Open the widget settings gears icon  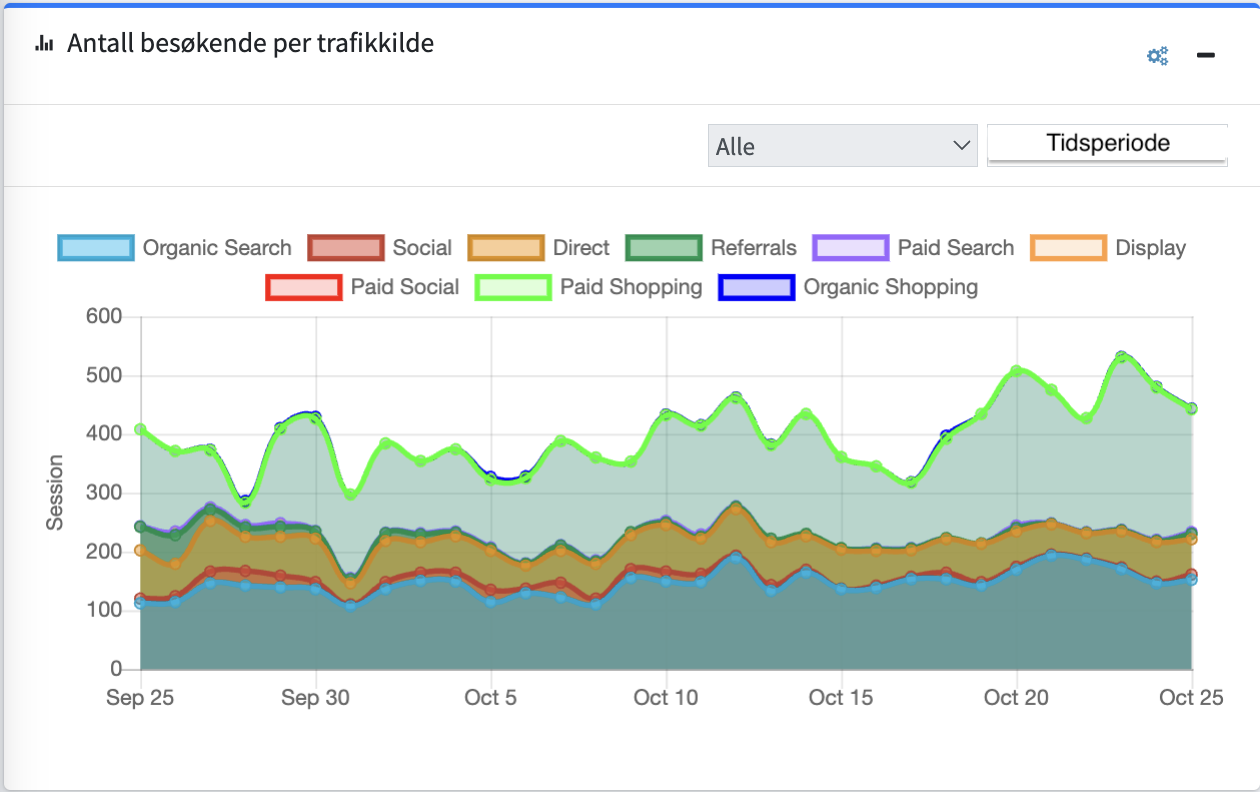1157,56
